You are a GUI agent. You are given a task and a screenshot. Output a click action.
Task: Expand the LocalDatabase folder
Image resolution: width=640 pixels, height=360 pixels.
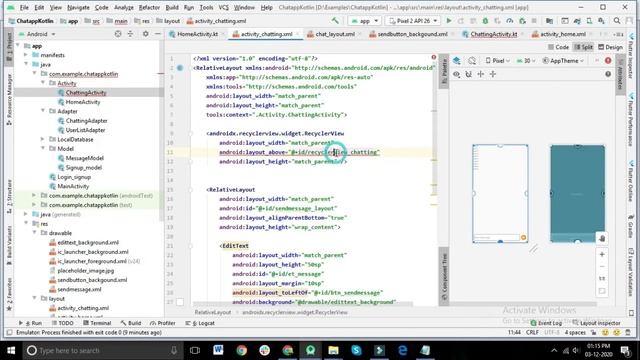[43, 139]
